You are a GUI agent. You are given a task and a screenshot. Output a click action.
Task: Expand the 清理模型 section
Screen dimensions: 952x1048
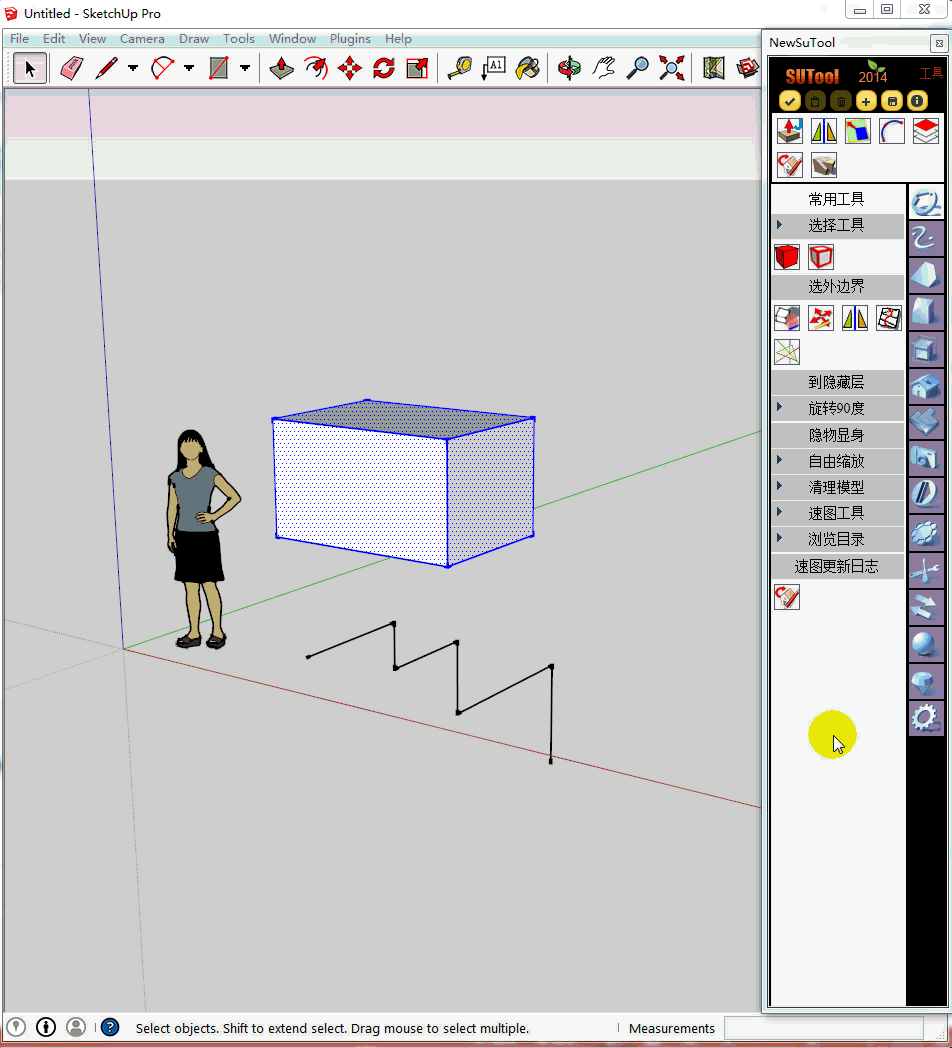coord(838,487)
